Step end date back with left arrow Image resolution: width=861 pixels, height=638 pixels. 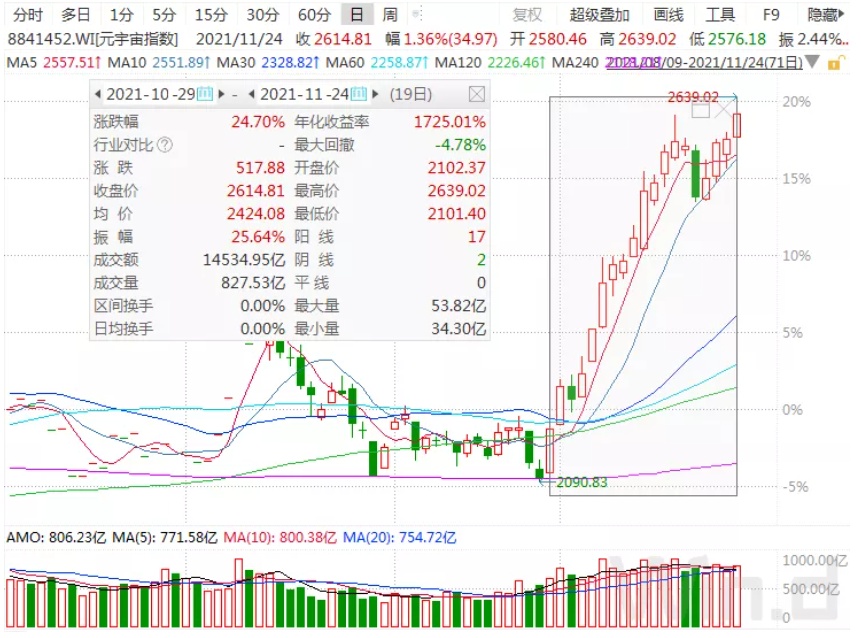click(x=253, y=94)
